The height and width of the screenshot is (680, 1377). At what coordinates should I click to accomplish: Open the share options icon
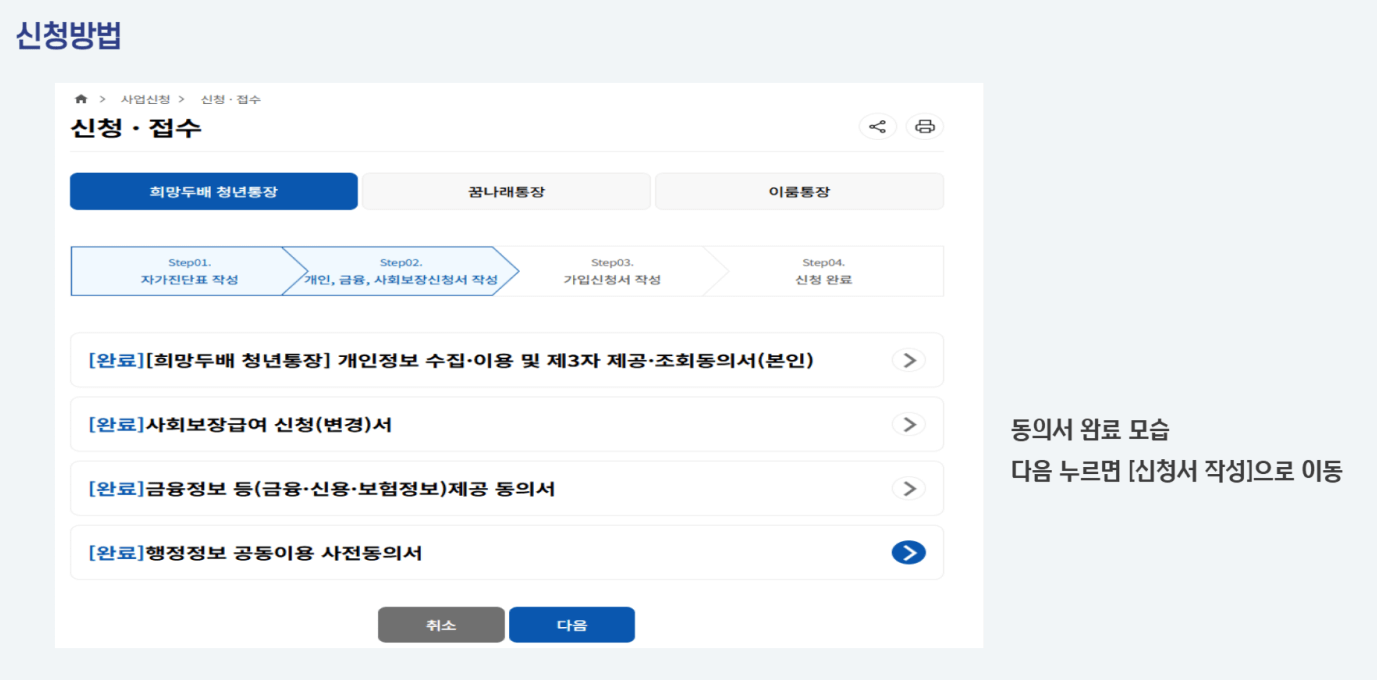point(877,126)
